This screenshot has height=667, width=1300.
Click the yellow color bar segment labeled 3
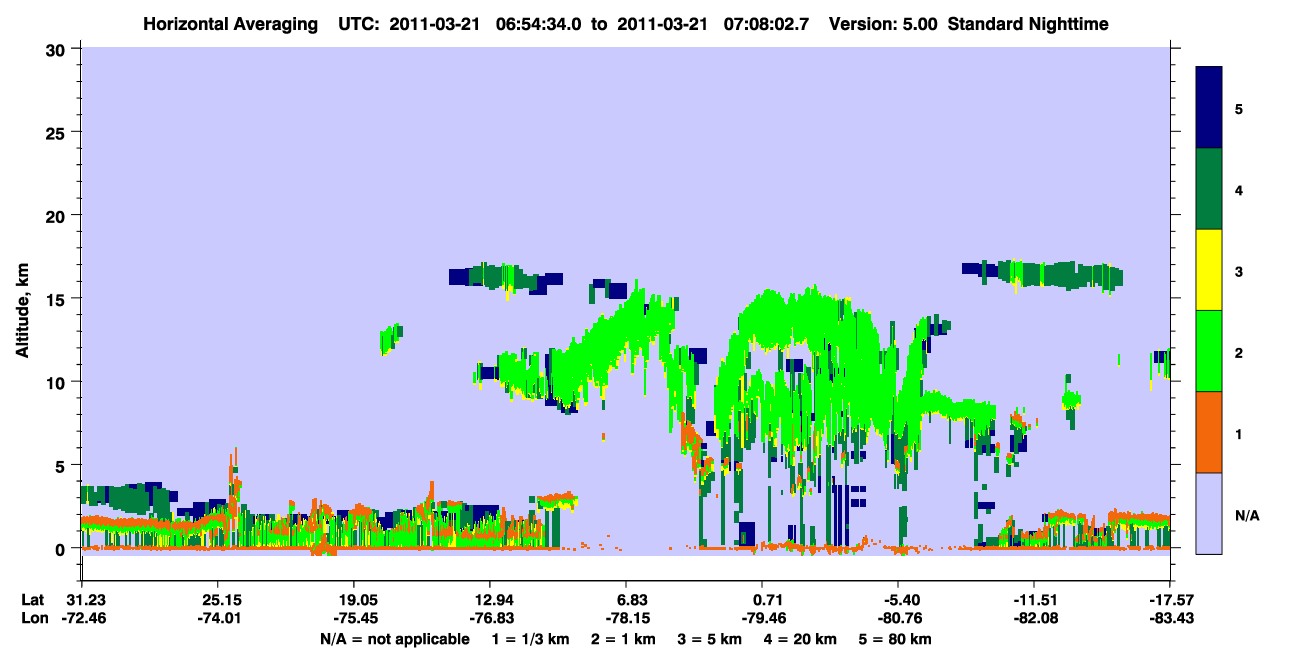point(1209,270)
